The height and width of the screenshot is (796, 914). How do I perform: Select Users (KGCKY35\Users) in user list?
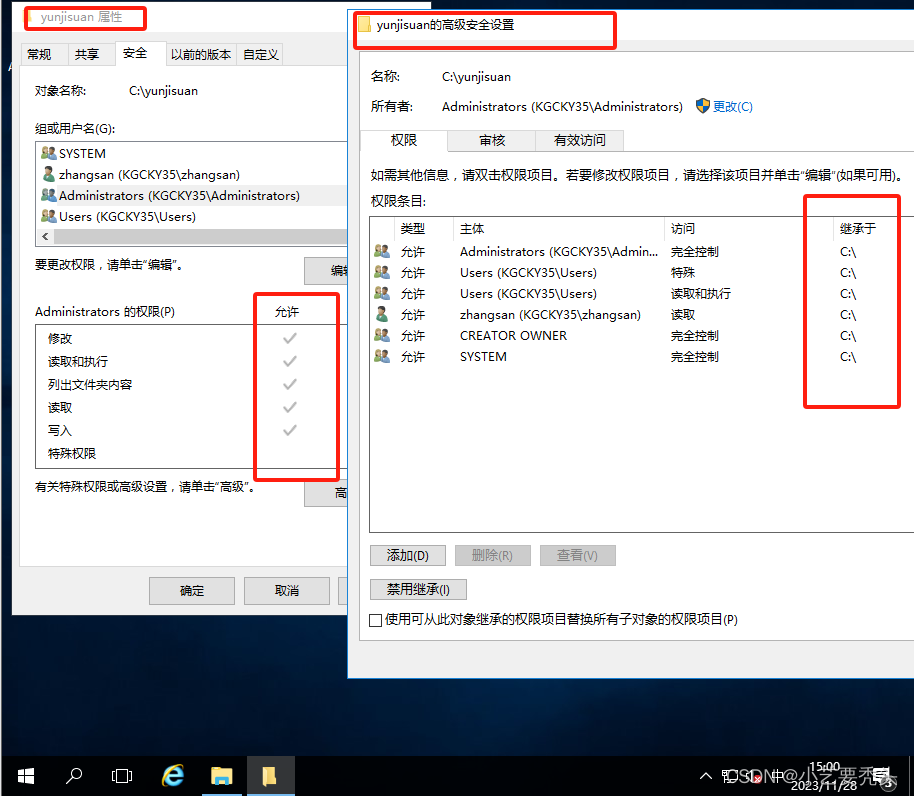pyautogui.click(x=193, y=216)
